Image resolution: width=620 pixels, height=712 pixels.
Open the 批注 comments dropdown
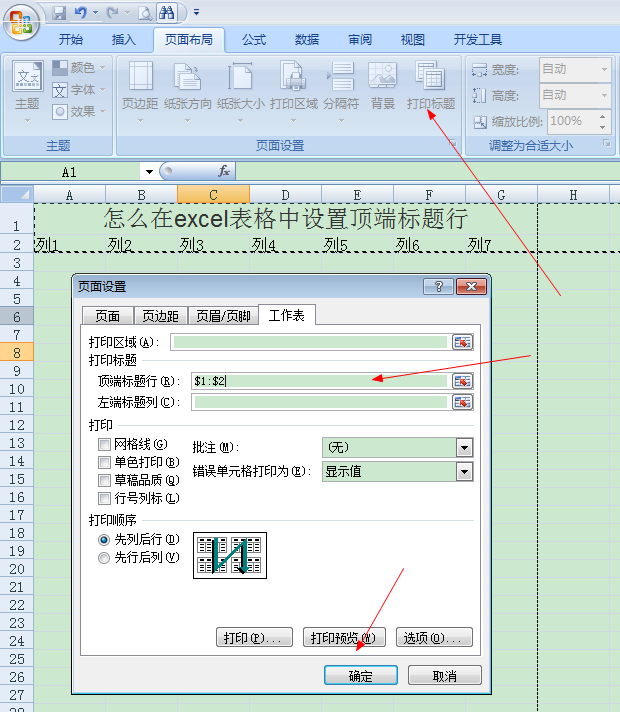[x=464, y=448]
